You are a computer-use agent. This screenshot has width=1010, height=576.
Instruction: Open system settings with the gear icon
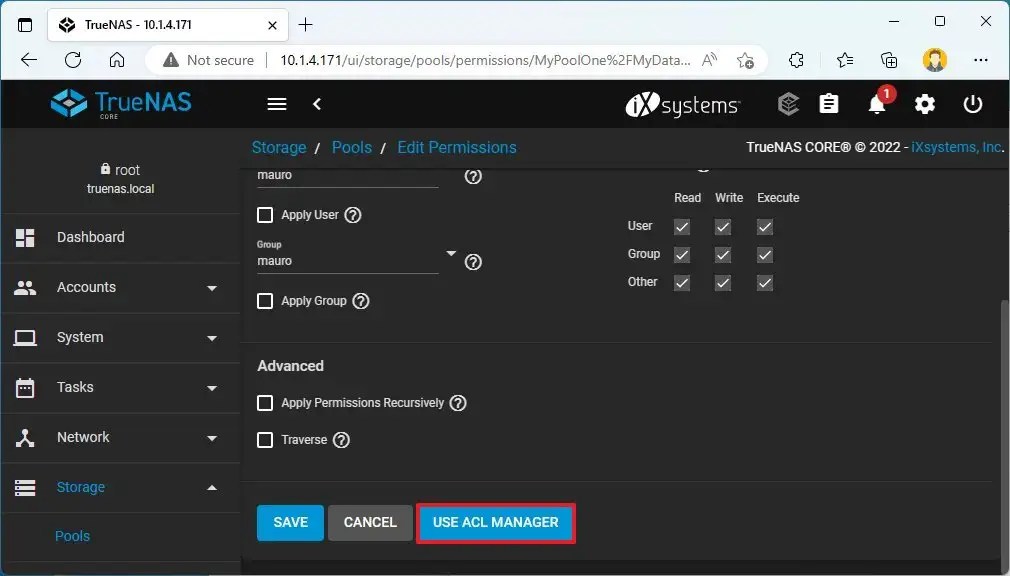coord(925,104)
